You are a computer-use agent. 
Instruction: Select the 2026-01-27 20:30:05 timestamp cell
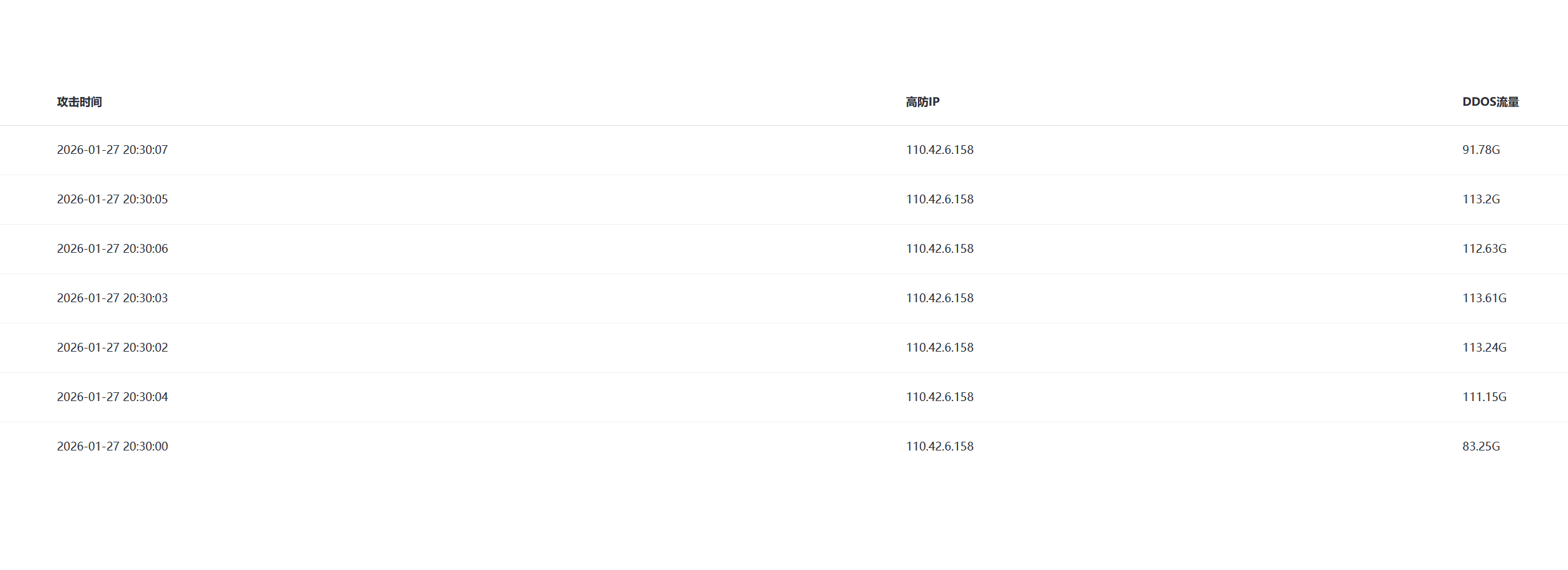tap(113, 200)
